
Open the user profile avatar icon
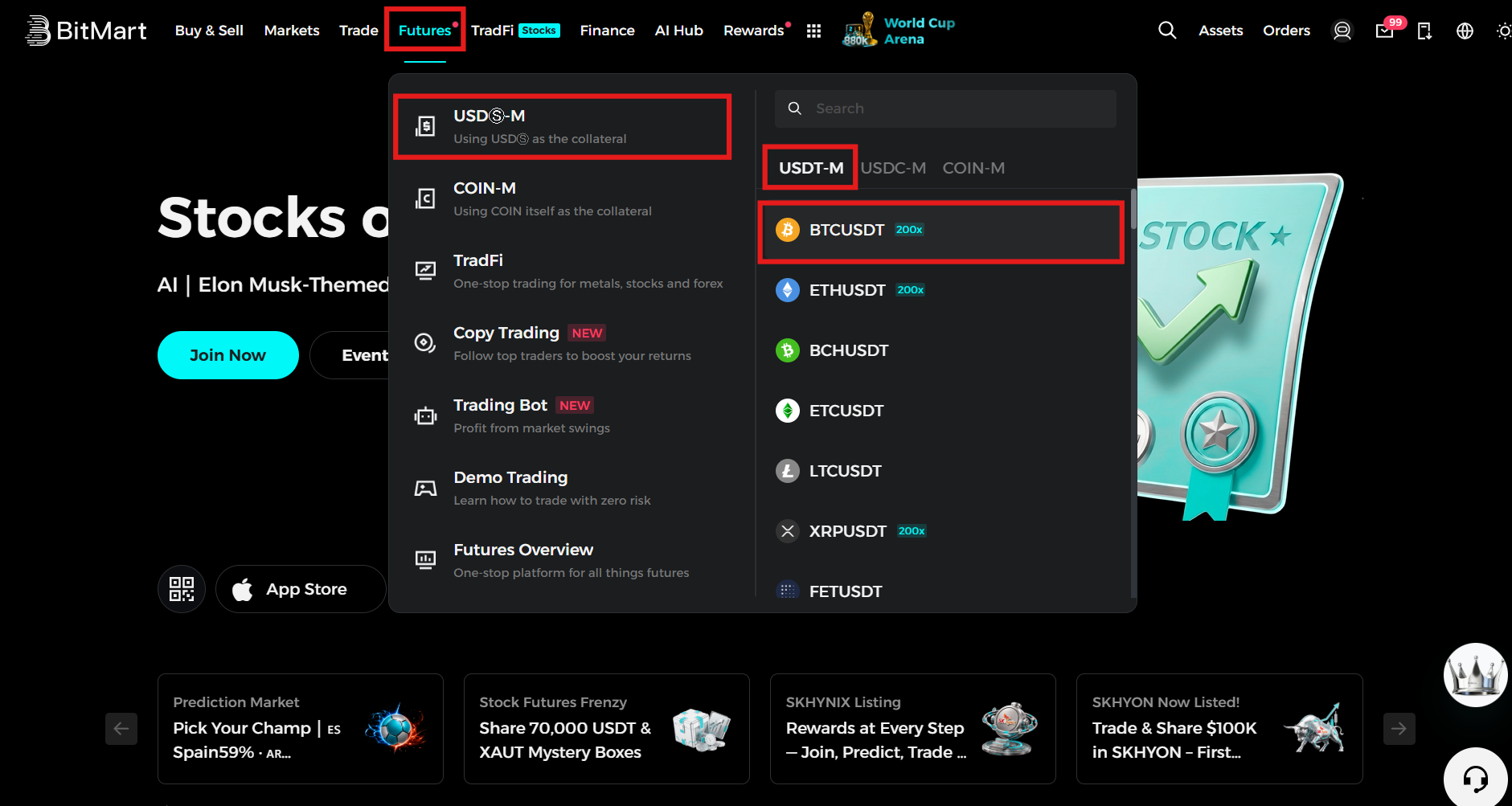tap(1342, 31)
